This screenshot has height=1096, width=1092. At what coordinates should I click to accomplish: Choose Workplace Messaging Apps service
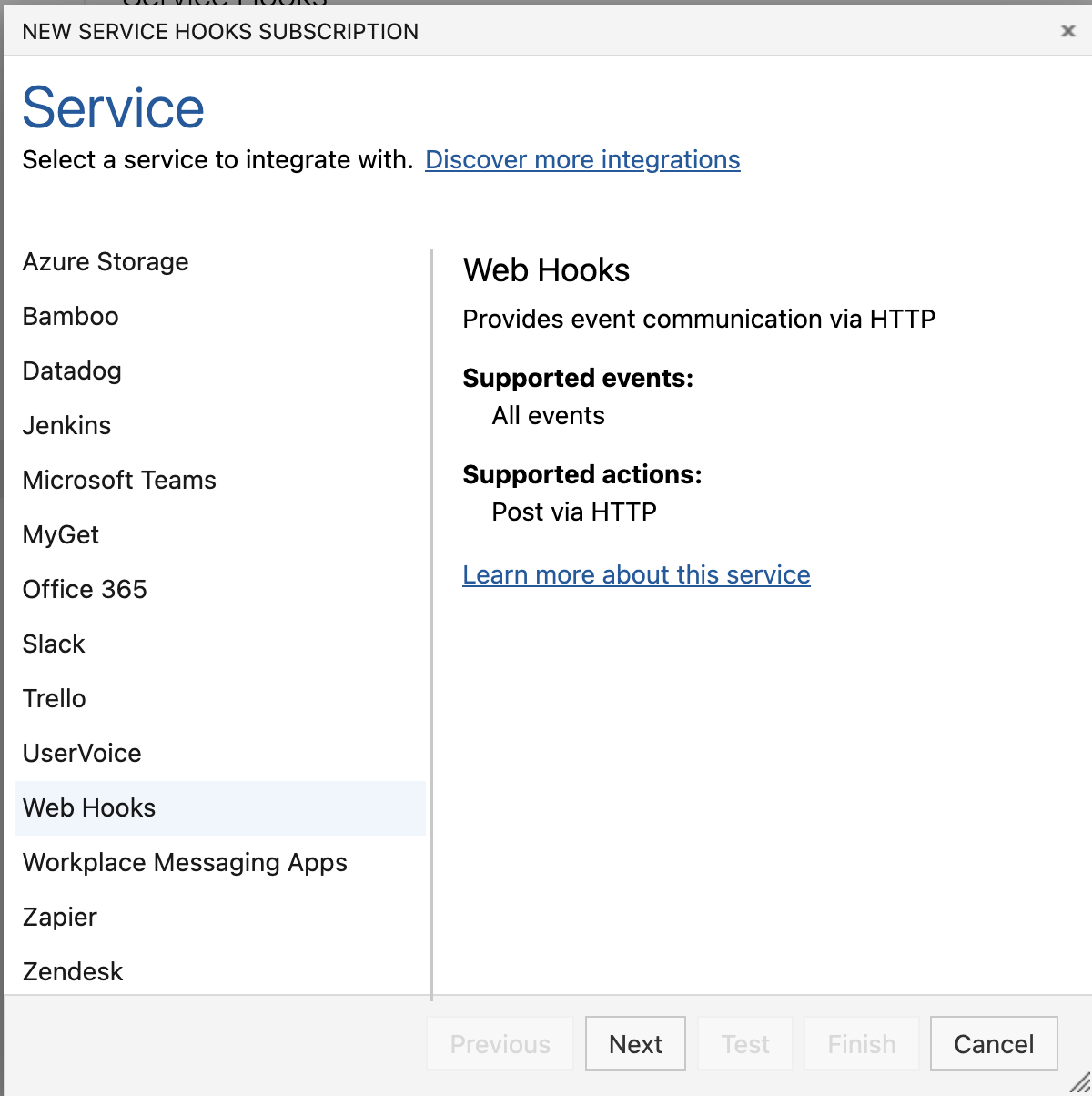pos(220,863)
